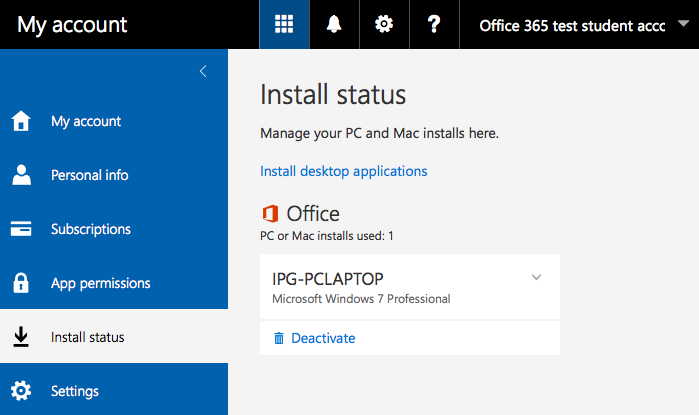Open the app launcher grid
The height and width of the screenshot is (415, 699).
click(x=284, y=24)
